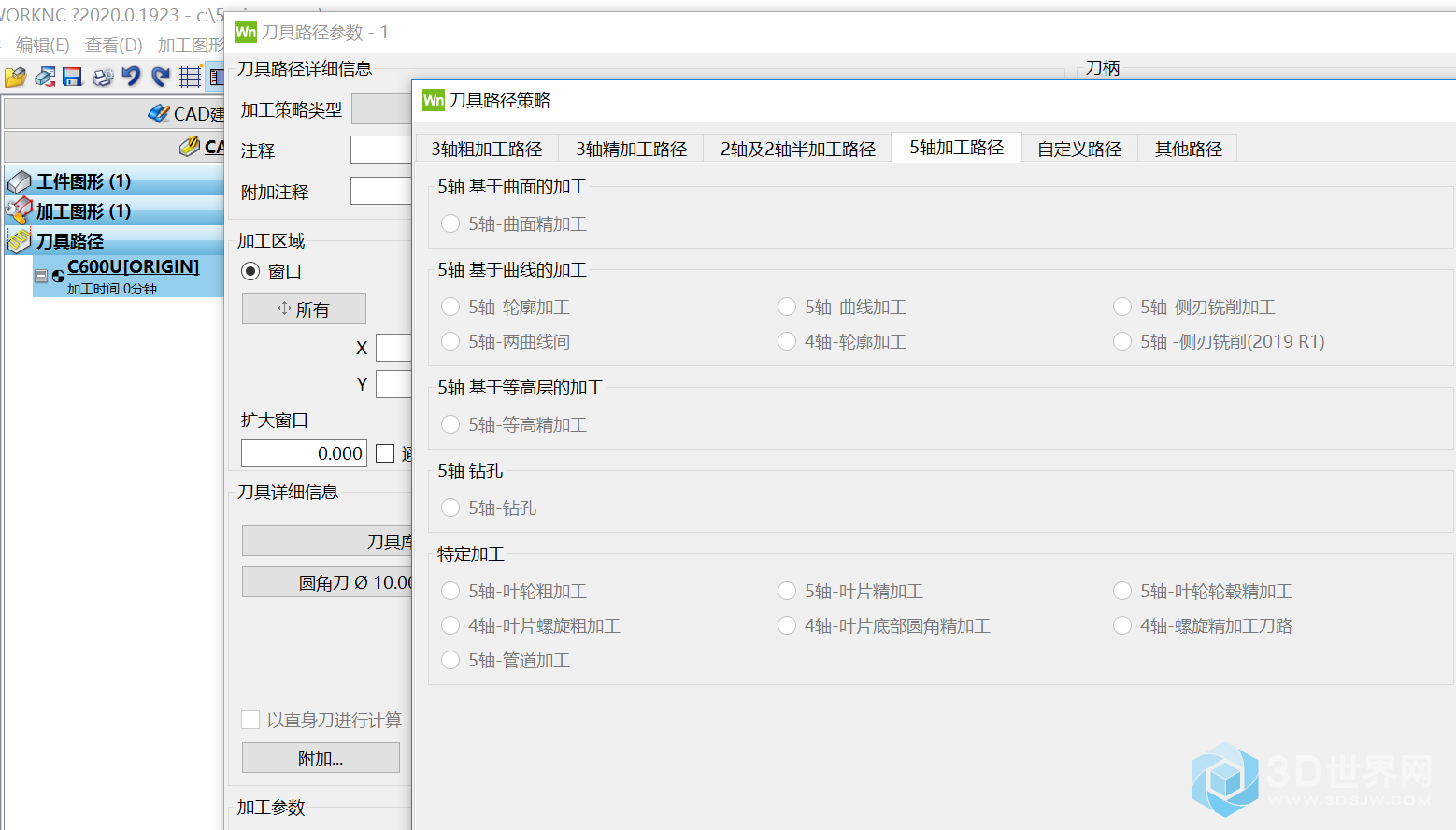Toggle the grid display toolbar icon

tap(190, 77)
